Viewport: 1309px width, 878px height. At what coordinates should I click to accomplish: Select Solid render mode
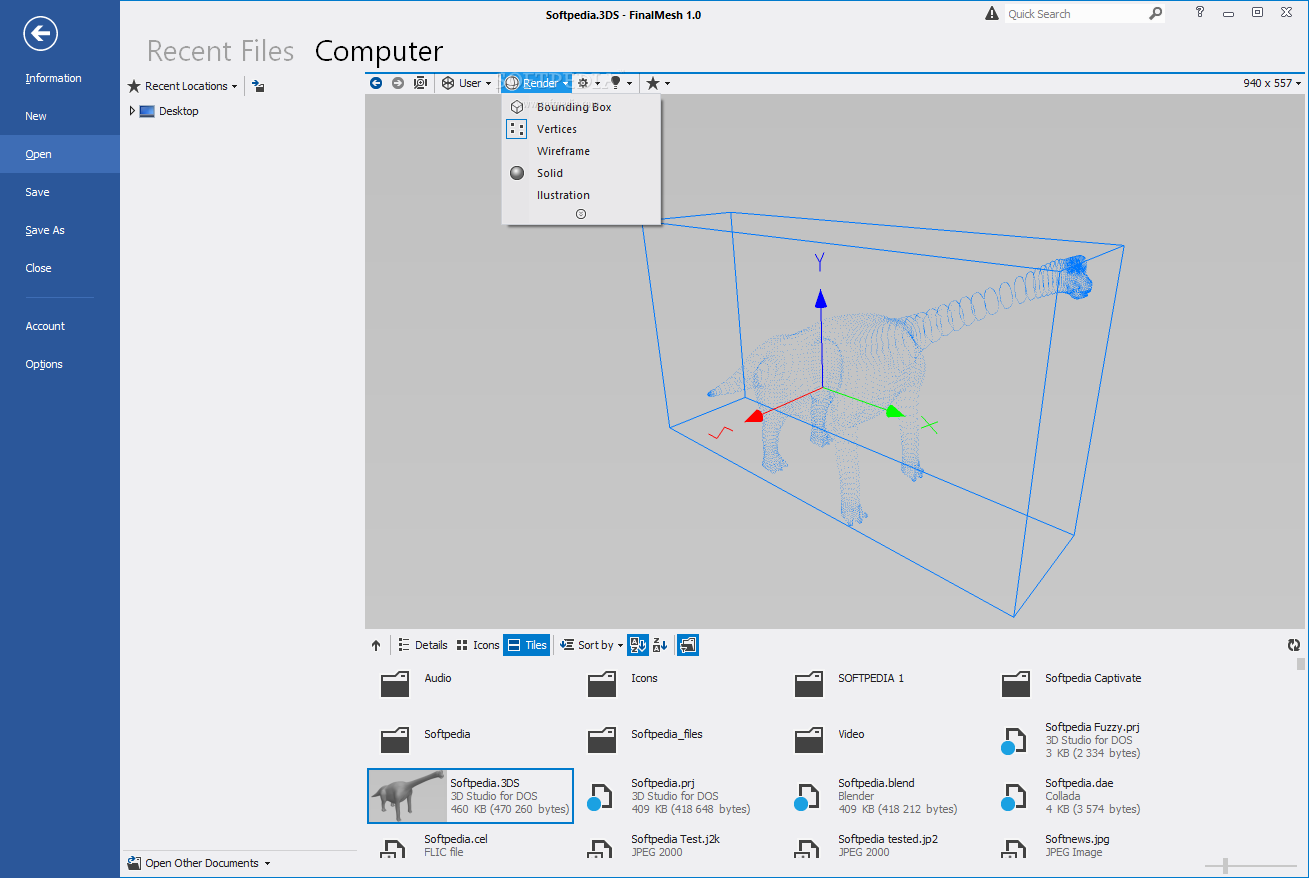pos(581,173)
